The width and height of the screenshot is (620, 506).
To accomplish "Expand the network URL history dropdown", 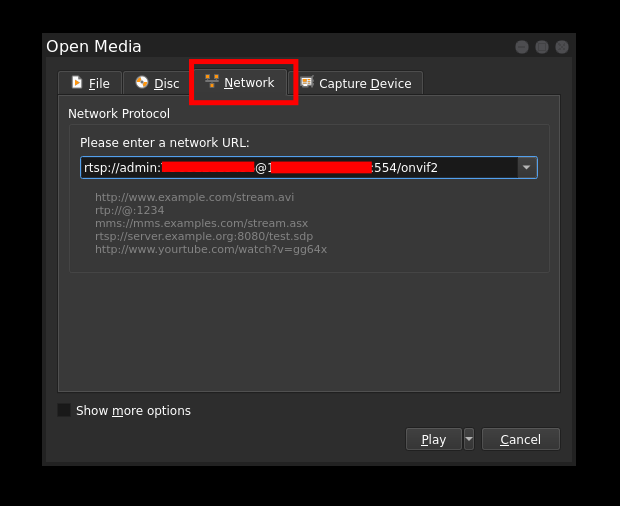I will tap(527, 168).
